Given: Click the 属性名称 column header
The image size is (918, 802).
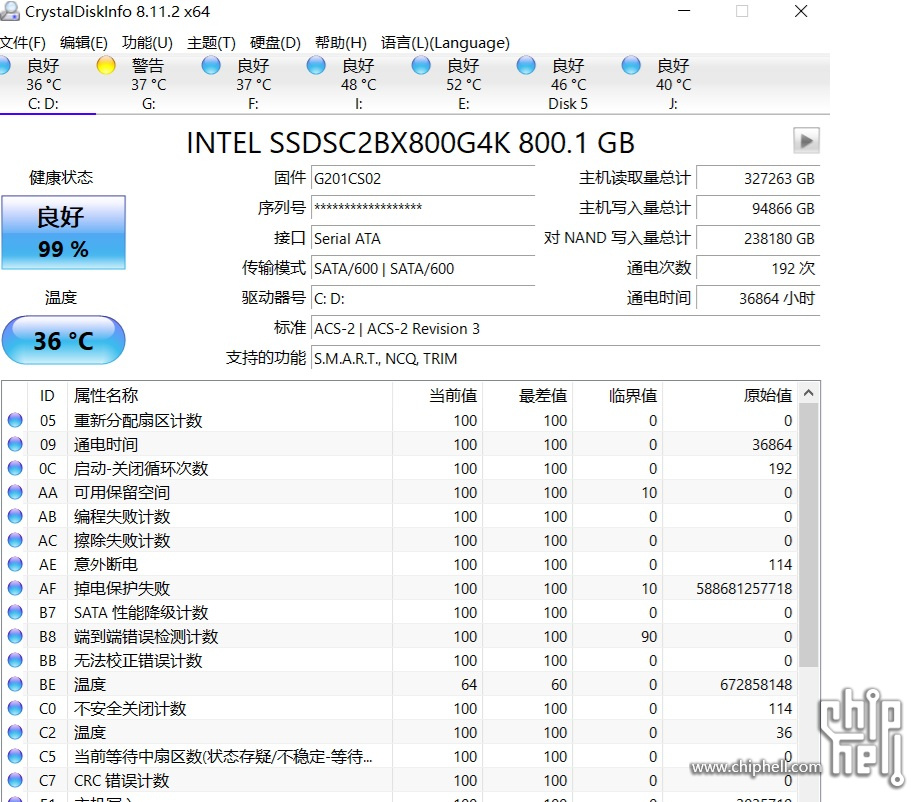Looking at the screenshot, I should click(230, 396).
